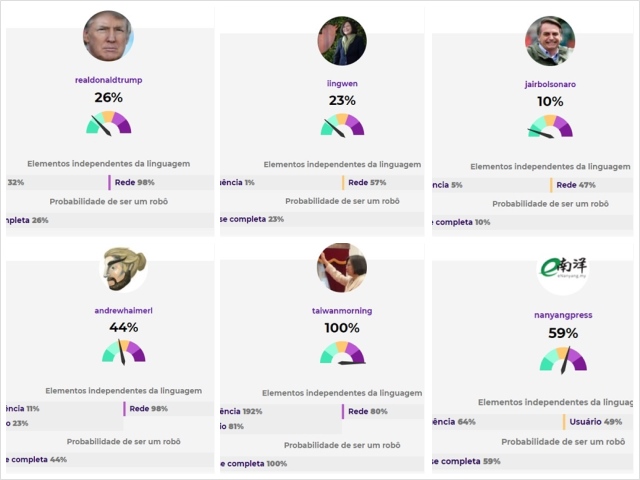Select the Rede 98% bar under realdonaldtrump

point(160,182)
